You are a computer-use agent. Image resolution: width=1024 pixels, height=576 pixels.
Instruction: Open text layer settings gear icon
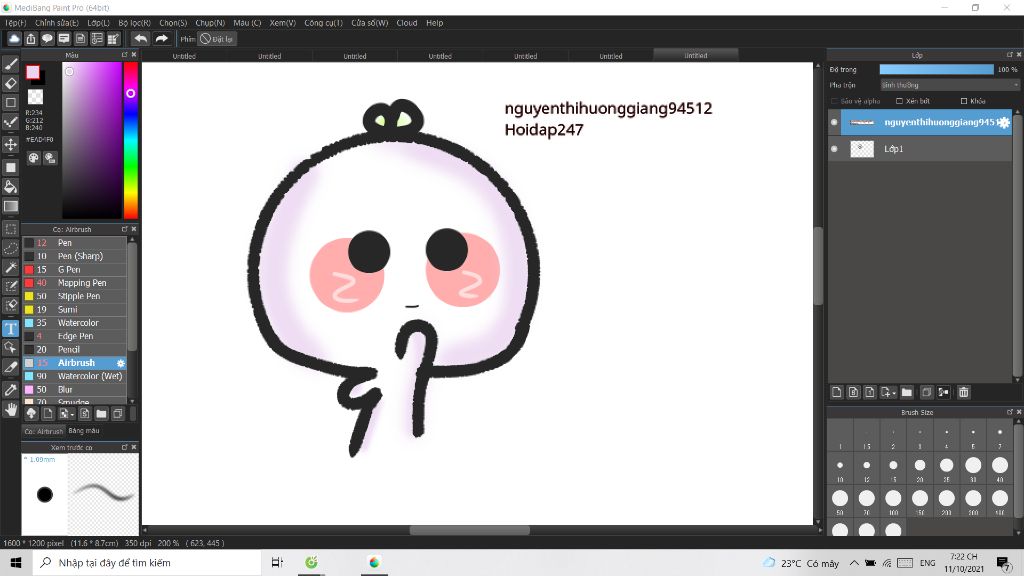point(1004,122)
